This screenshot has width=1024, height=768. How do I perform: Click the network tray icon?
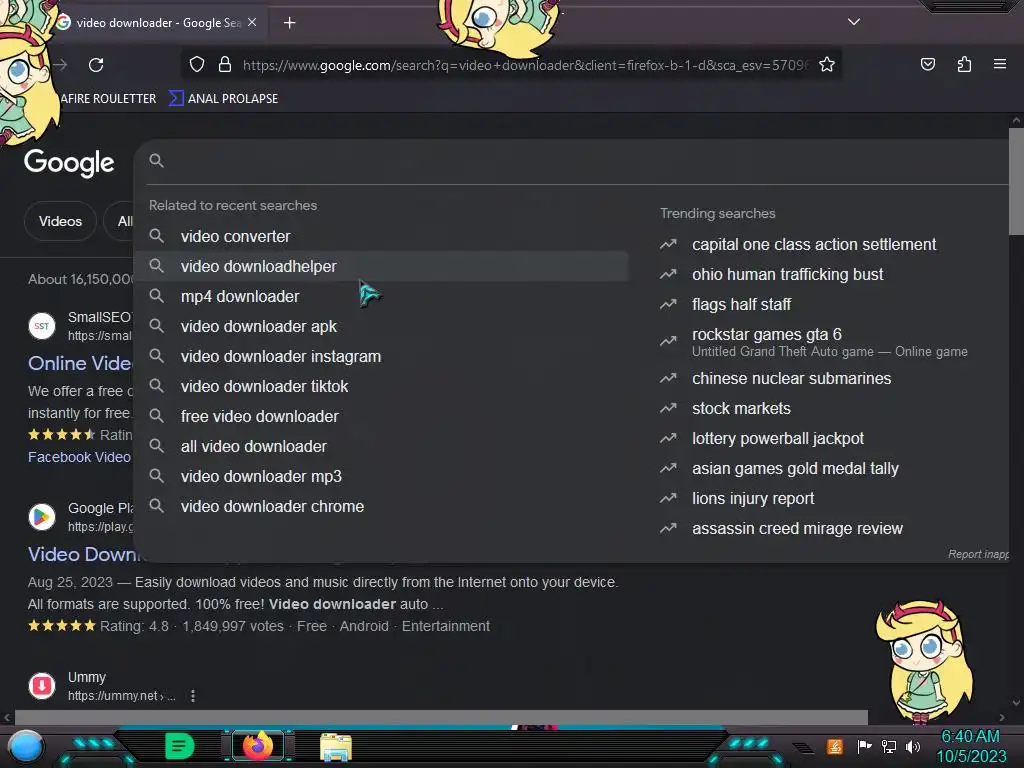[x=888, y=746]
